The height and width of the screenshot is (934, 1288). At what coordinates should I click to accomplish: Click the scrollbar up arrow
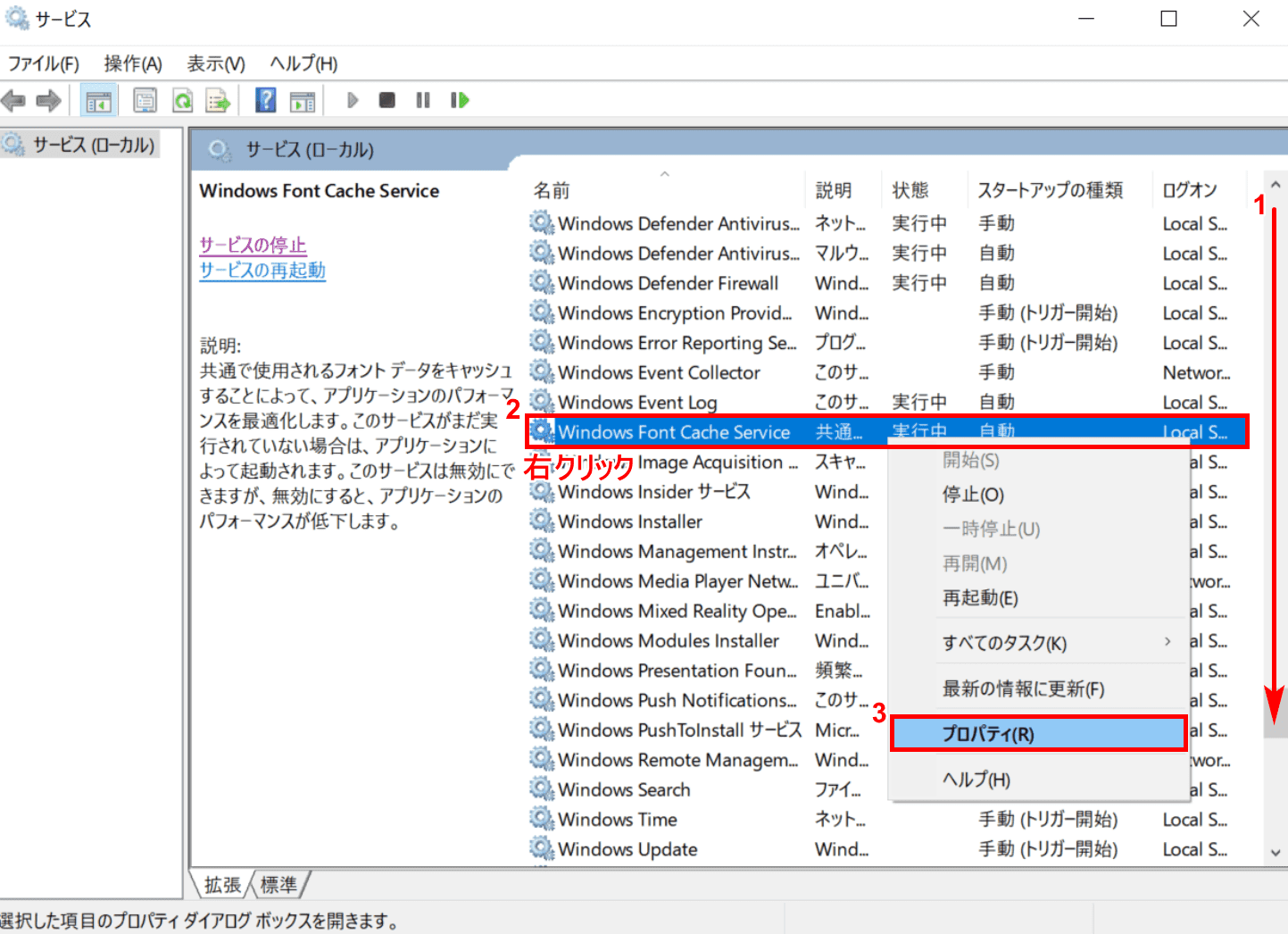tap(1276, 185)
